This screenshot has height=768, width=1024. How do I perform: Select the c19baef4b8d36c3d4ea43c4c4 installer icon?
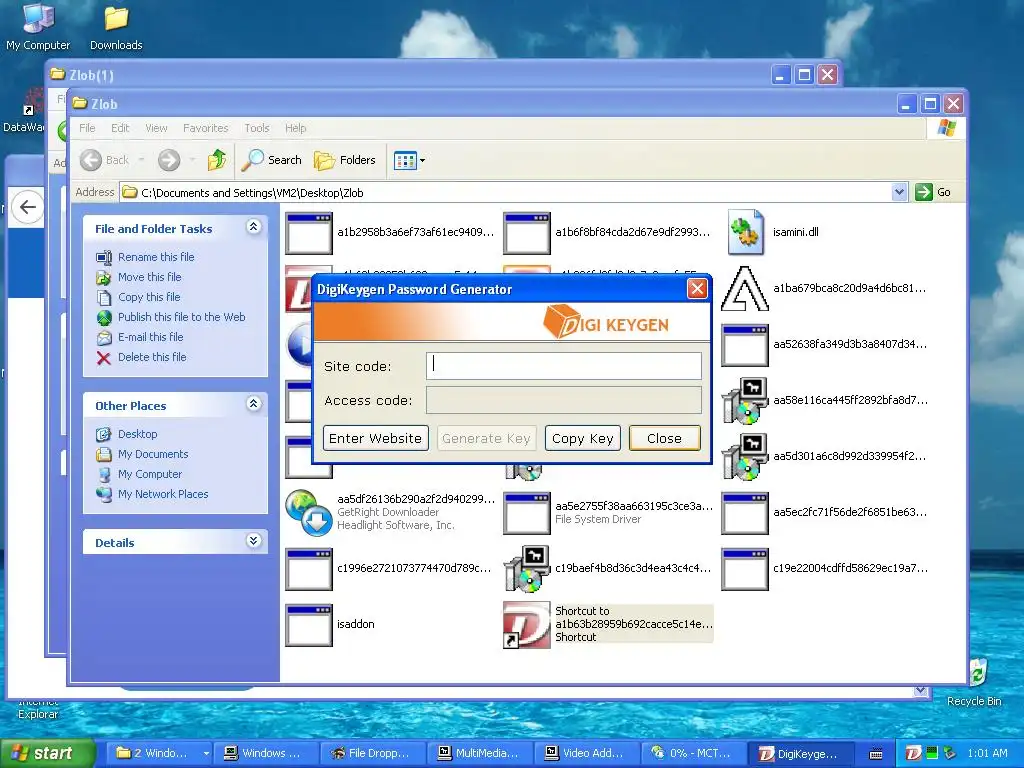tap(527, 569)
